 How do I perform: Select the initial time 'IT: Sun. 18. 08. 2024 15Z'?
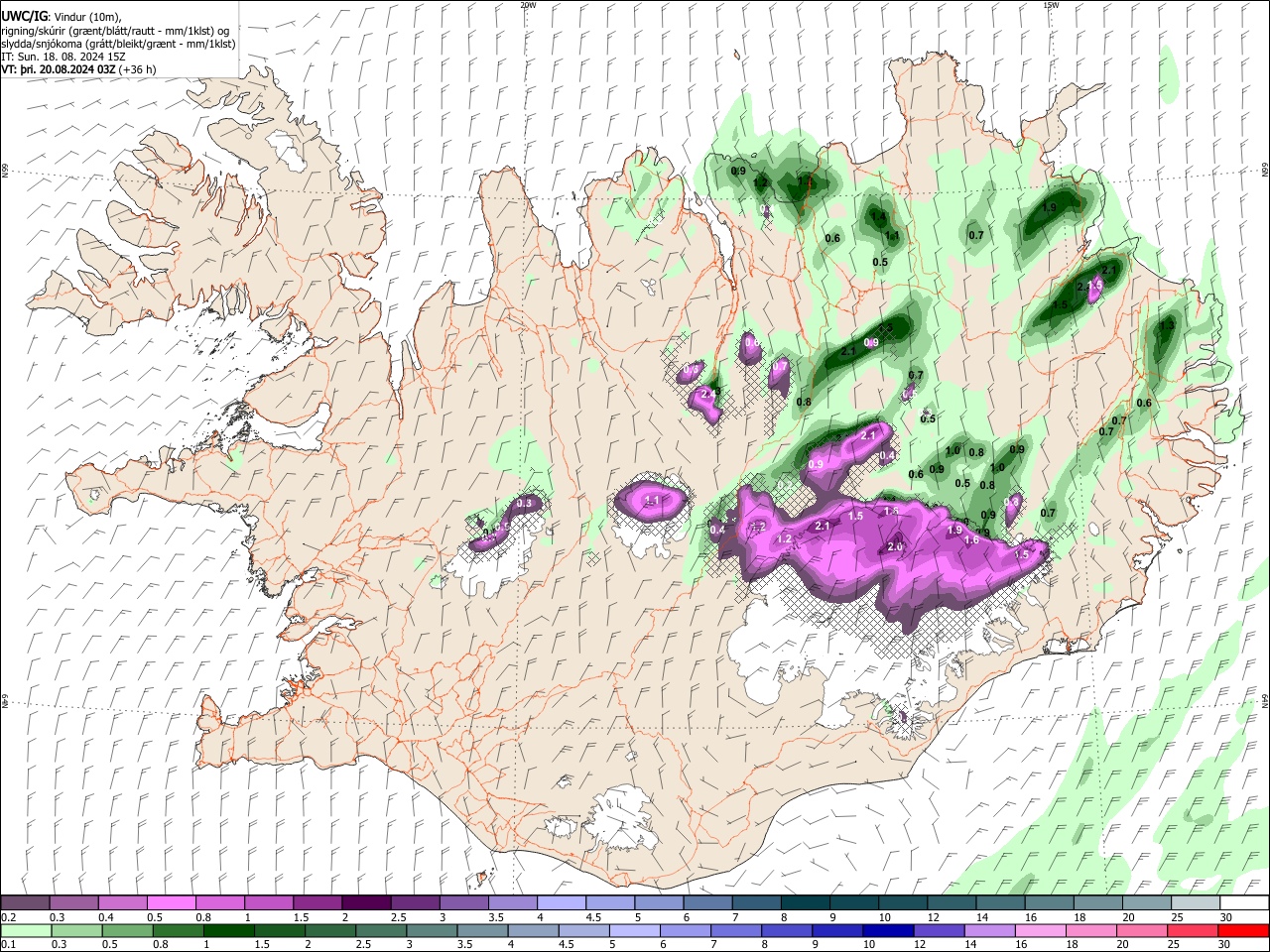[x=62, y=57]
